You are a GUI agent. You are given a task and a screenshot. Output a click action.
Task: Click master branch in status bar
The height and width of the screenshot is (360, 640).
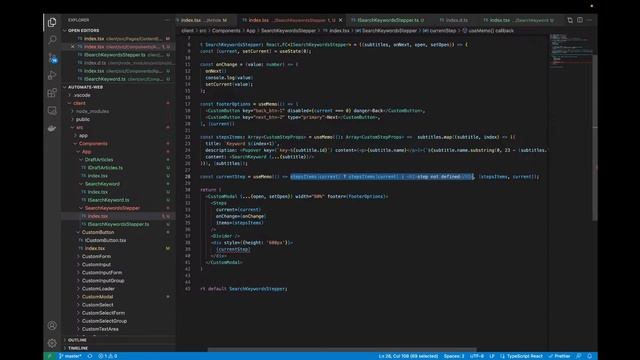pyautogui.click(x=70, y=356)
